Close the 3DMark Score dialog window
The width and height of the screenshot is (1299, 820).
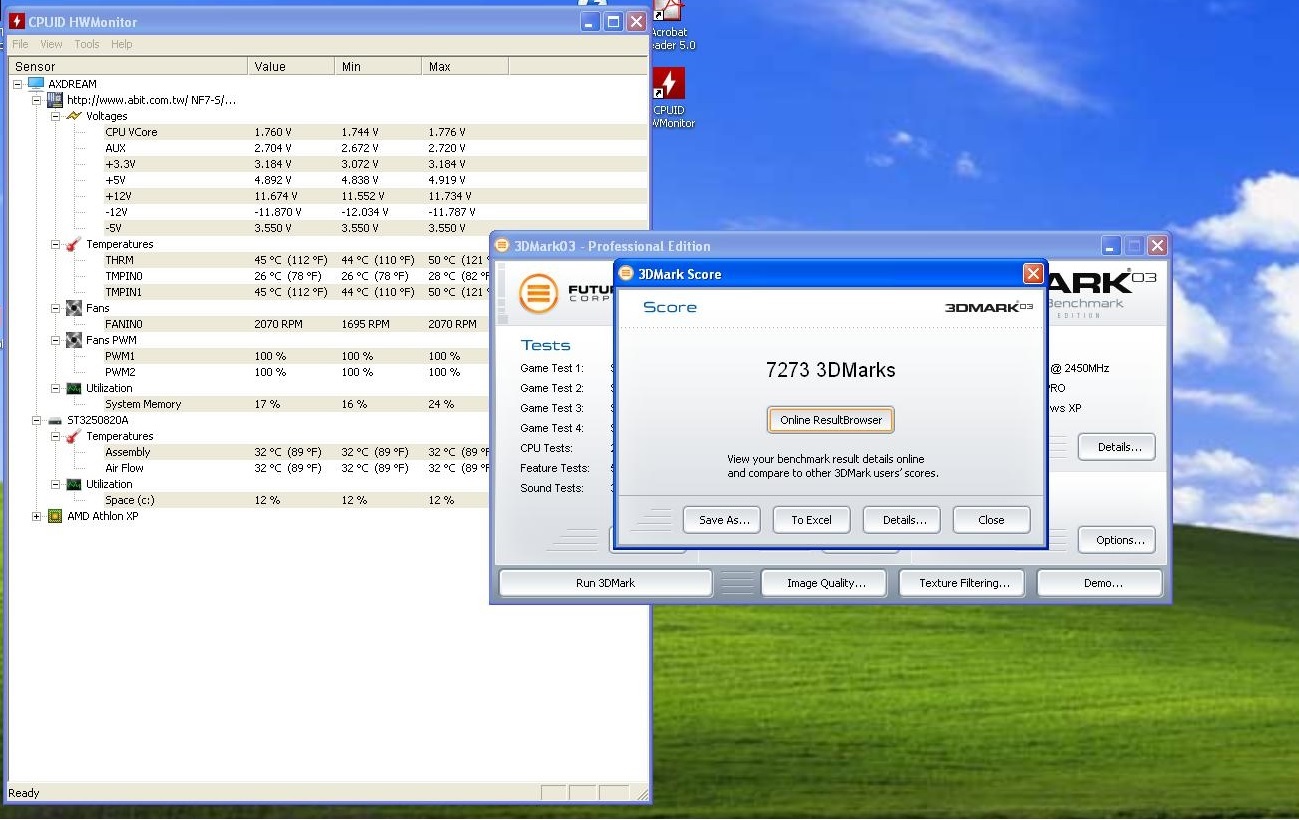pos(1033,273)
